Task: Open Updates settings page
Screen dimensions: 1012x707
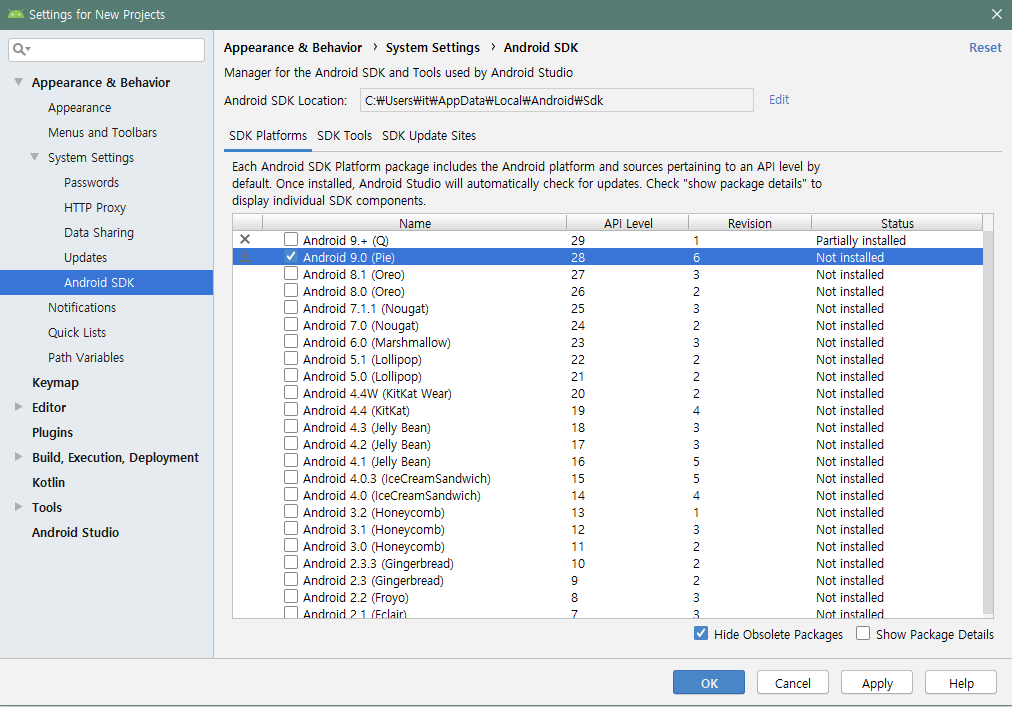Action: point(85,258)
